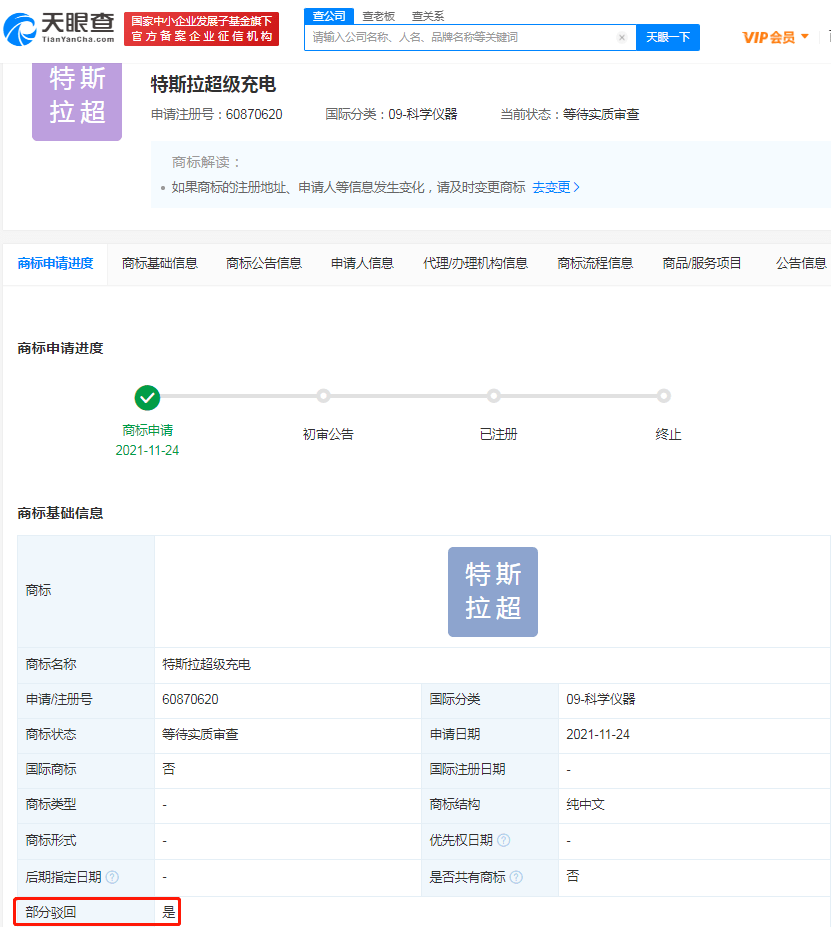Open the VIP会员 dropdown menu
831x927 pixels.
tap(775, 37)
